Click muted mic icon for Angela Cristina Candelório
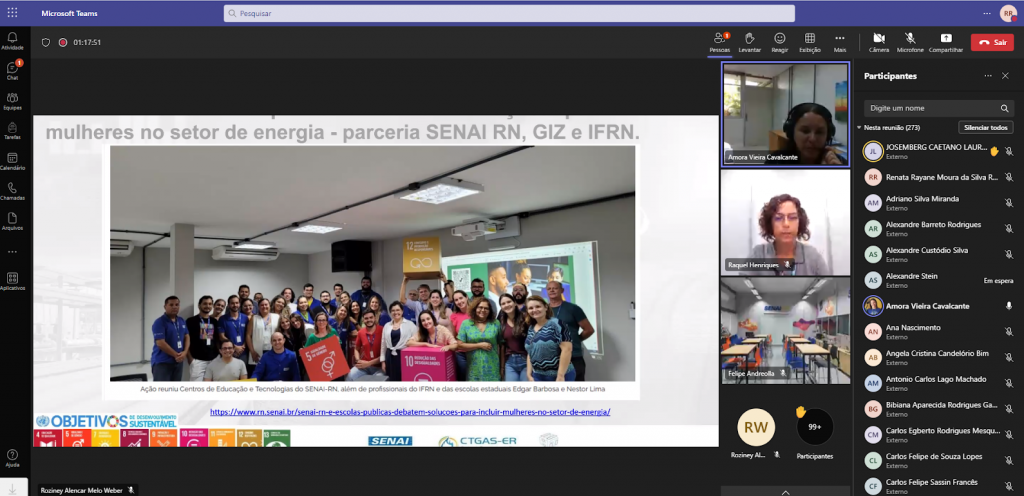Image resolution: width=1024 pixels, height=496 pixels. point(1008,358)
